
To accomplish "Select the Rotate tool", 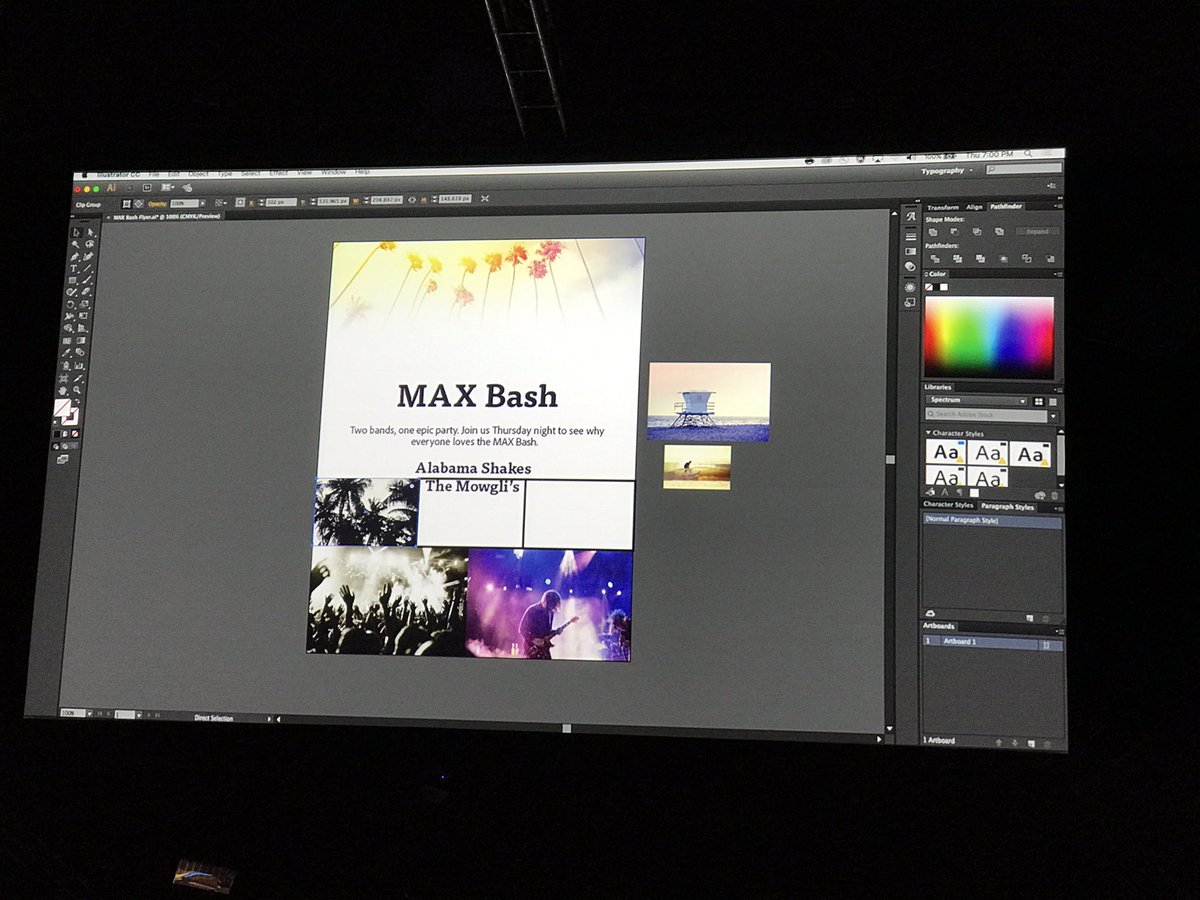I will tap(70, 305).
